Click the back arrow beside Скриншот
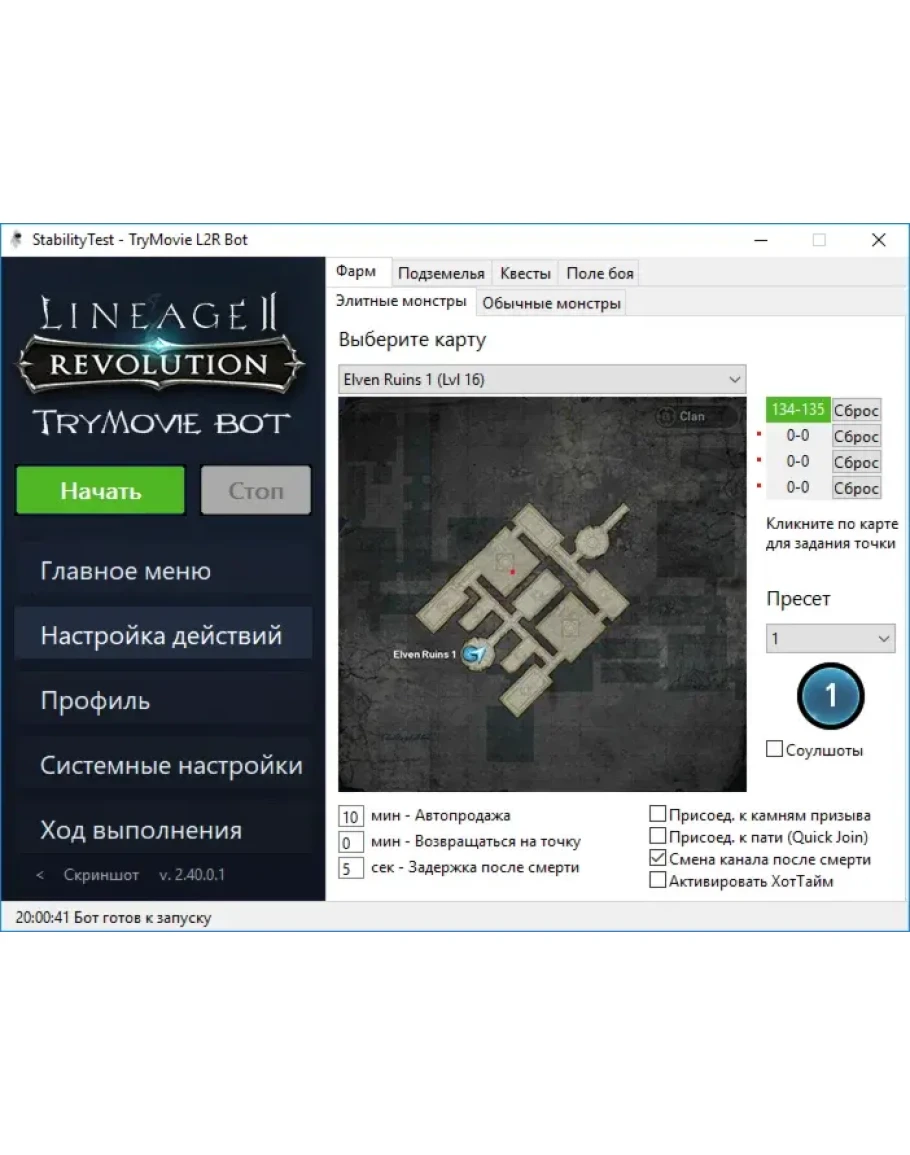 (x=40, y=875)
